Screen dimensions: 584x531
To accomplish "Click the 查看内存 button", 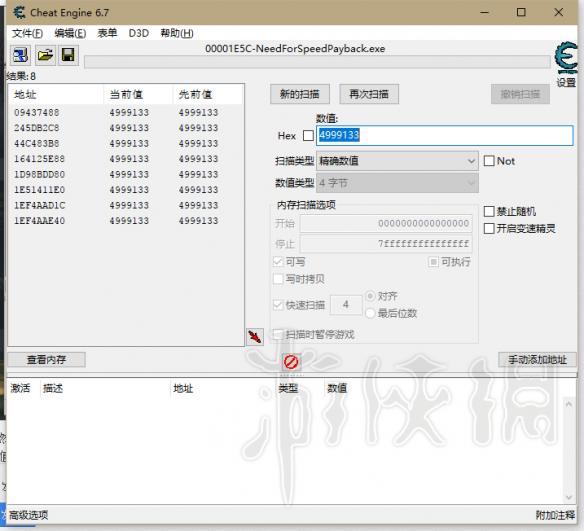I will (47, 359).
